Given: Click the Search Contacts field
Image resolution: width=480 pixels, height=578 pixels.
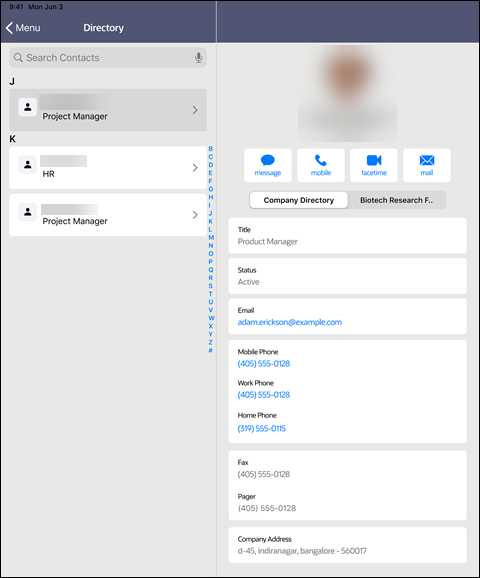Looking at the screenshot, I should coord(108,58).
